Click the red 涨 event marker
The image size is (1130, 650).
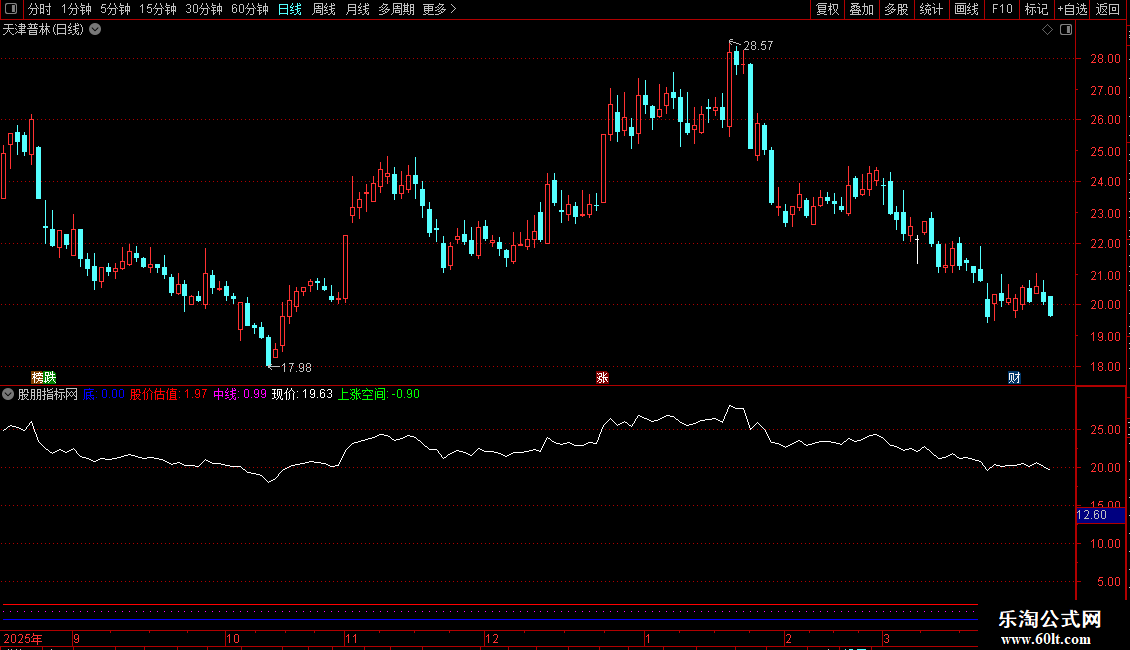pos(602,378)
